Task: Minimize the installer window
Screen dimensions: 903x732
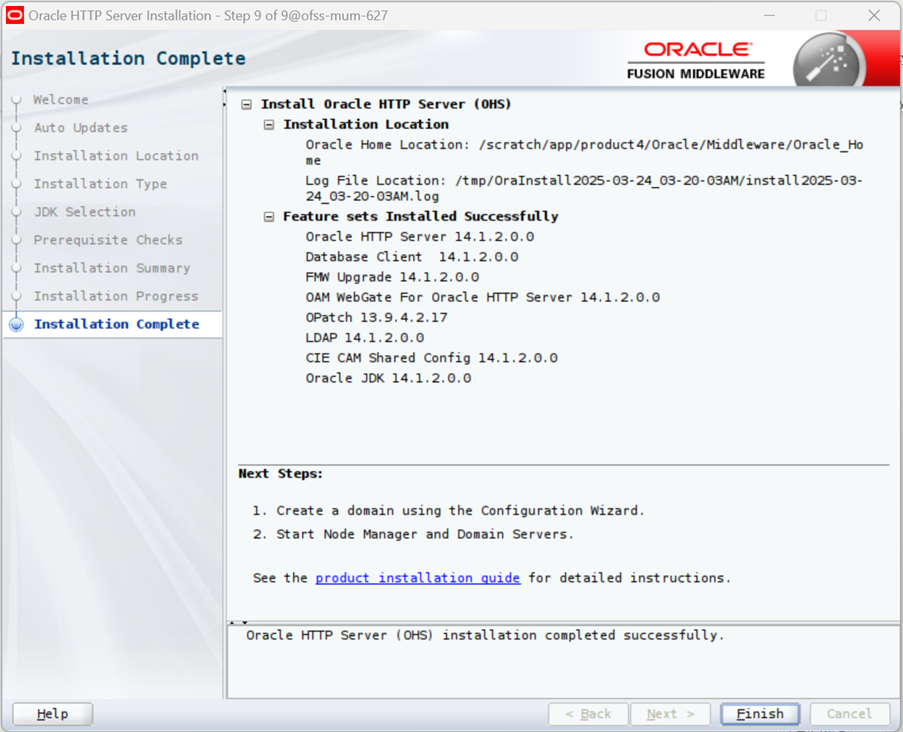Action: click(x=769, y=16)
